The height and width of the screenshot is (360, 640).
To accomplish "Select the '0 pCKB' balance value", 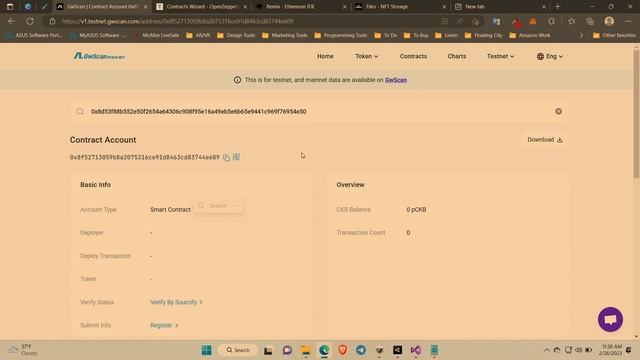I will pos(416,210).
